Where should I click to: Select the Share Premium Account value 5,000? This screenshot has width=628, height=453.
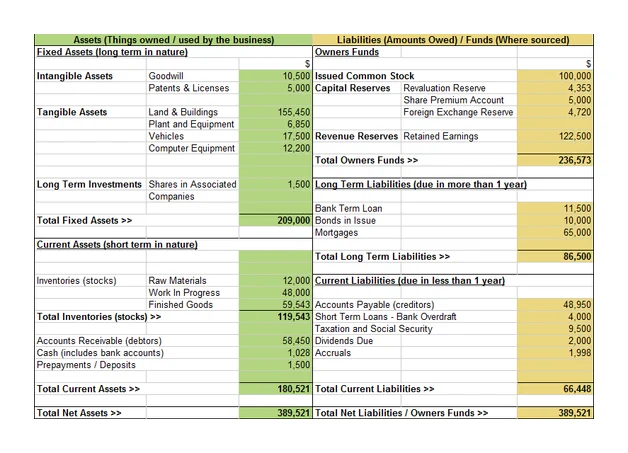pyautogui.click(x=580, y=100)
